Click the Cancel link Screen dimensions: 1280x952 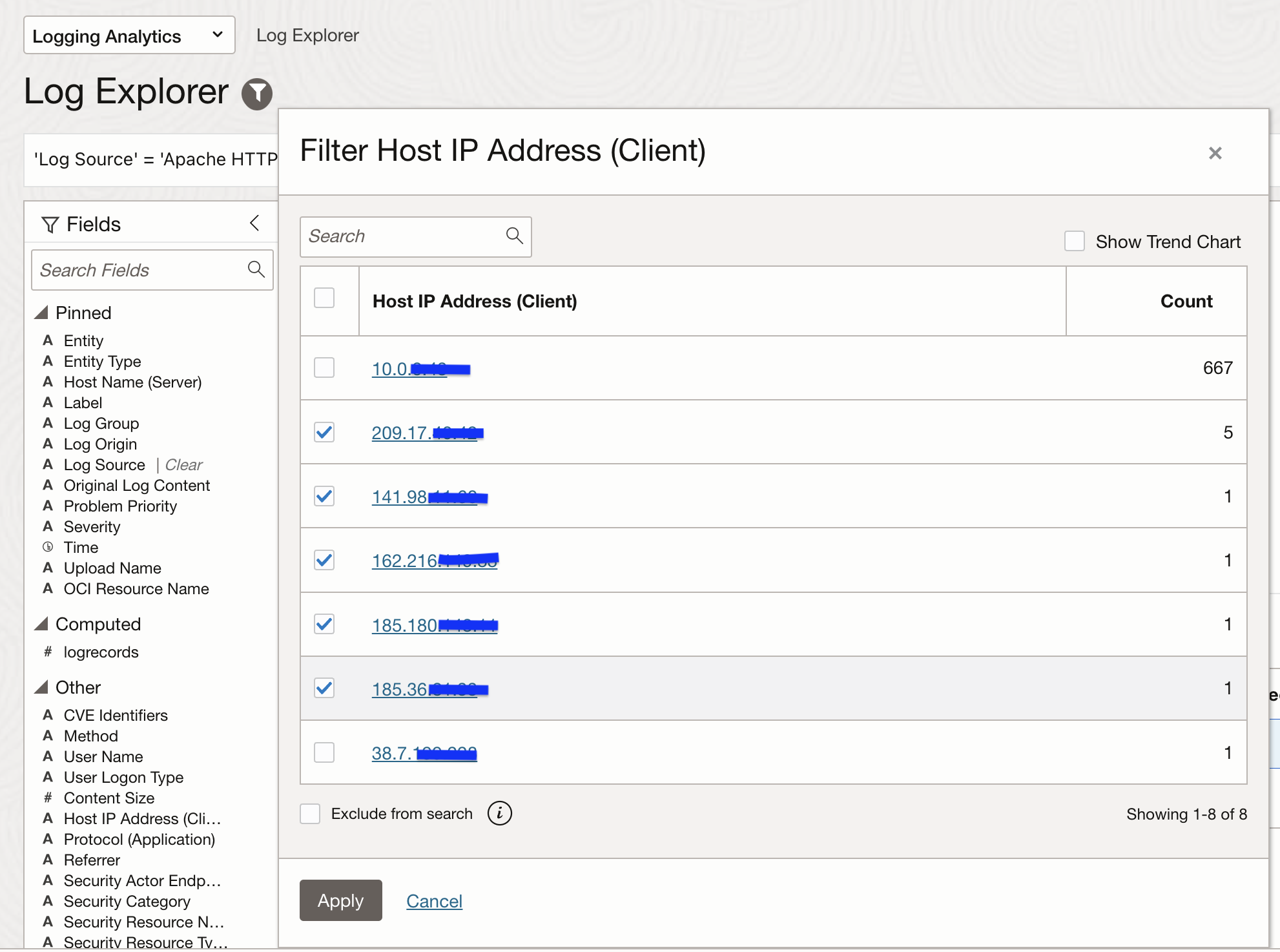tap(434, 900)
